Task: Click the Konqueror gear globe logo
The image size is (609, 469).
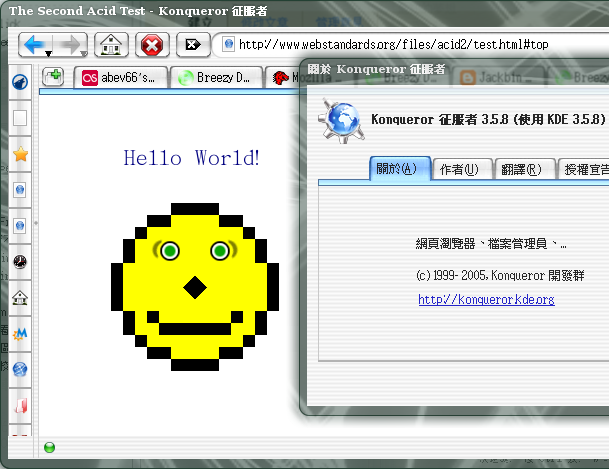Action: tap(341, 120)
